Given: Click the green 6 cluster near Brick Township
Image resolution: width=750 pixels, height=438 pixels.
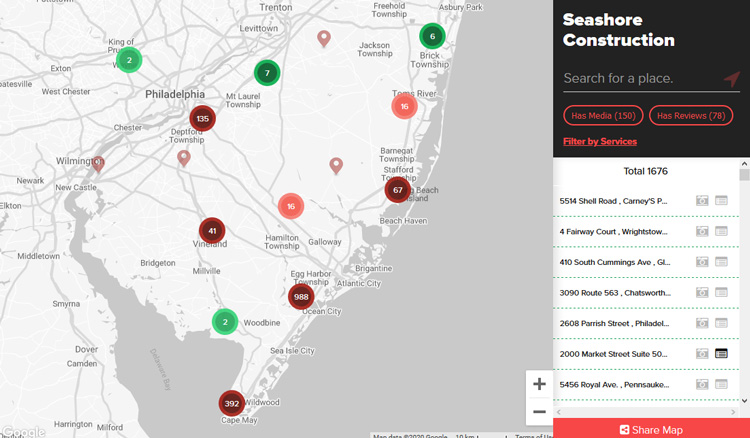Looking at the screenshot, I should (x=432, y=36).
